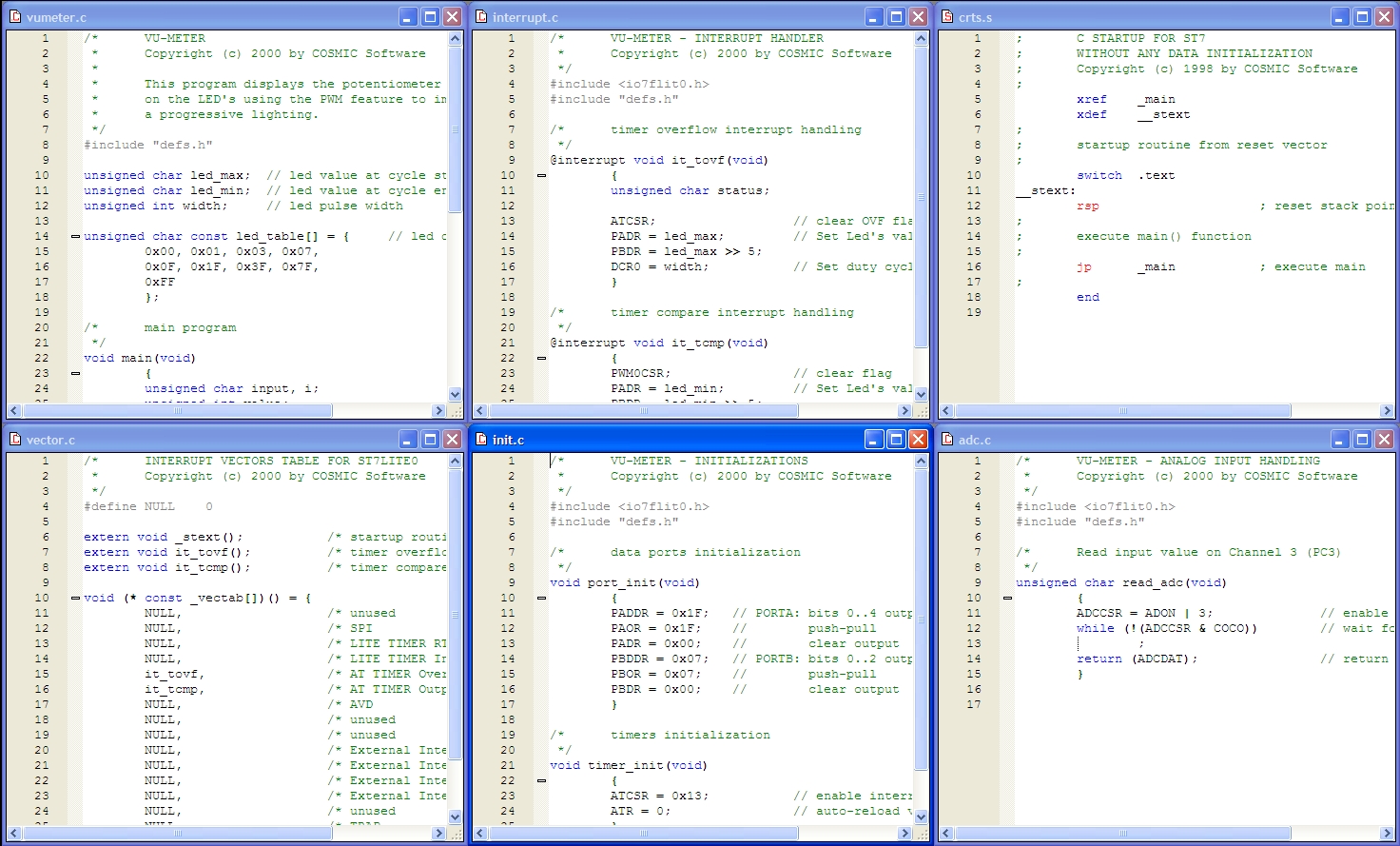The image size is (1400, 846).
Task: Collapse the read_adc fold marker in adc.c
Action: [x=1007, y=598]
